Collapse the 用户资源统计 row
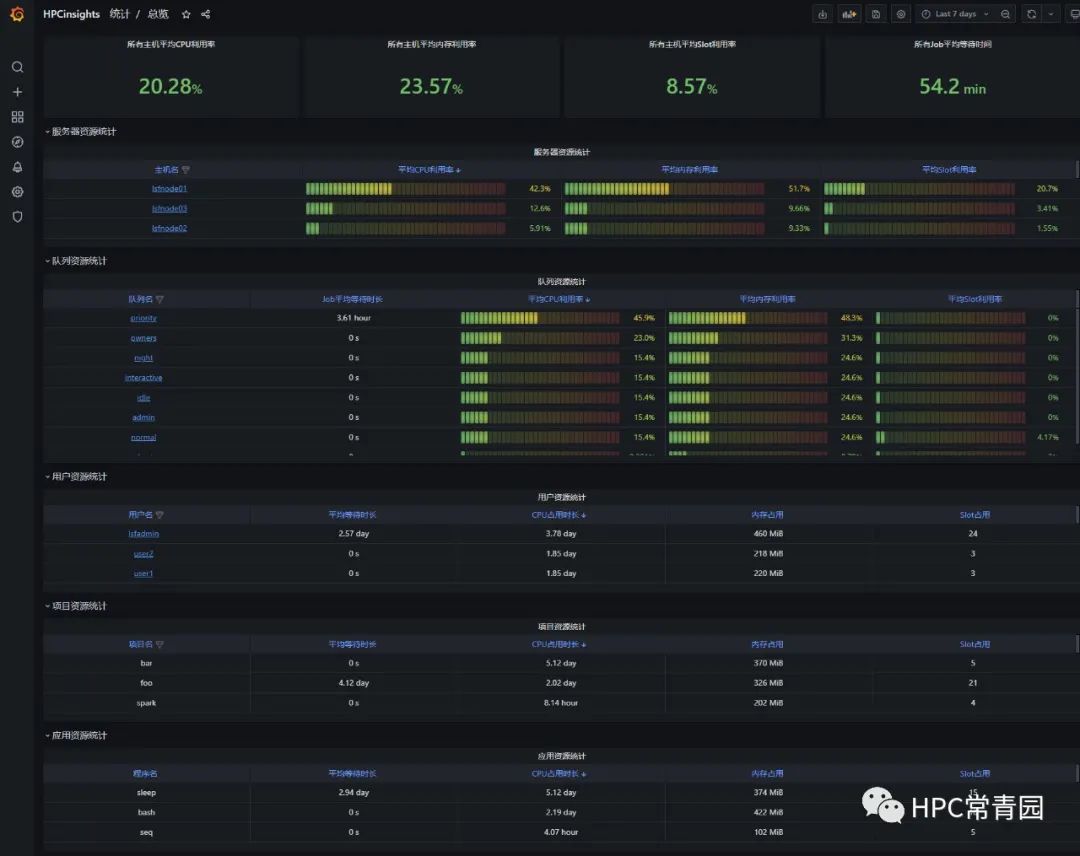 coord(76,477)
